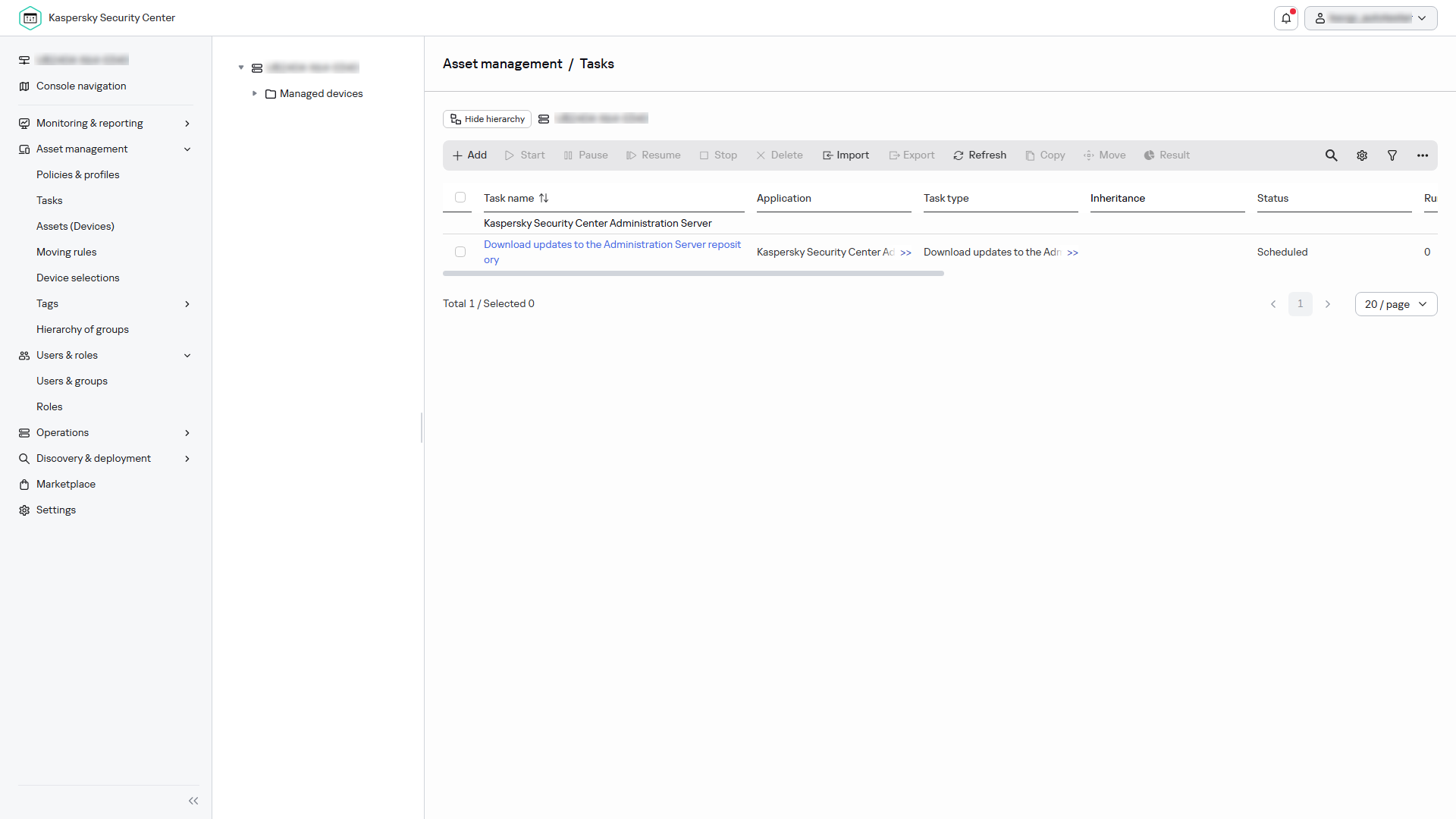Refresh the tasks list
This screenshot has height=819, width=1456.
[x=980, y=155]
